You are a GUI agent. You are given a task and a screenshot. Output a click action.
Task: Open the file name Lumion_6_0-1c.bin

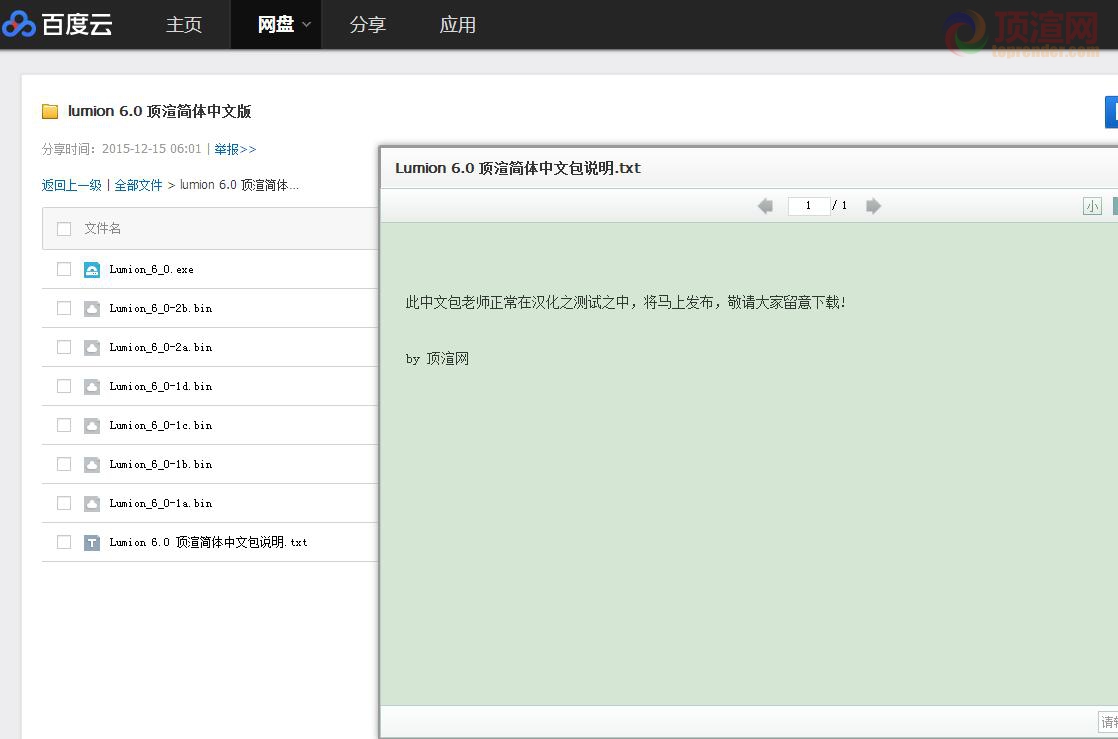tap(160, 425)
